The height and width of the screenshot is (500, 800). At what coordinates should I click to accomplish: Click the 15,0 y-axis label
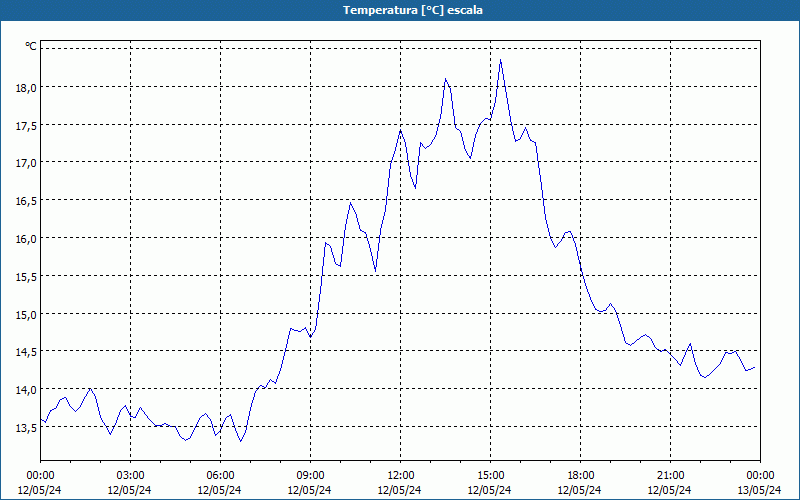(26, 314)
